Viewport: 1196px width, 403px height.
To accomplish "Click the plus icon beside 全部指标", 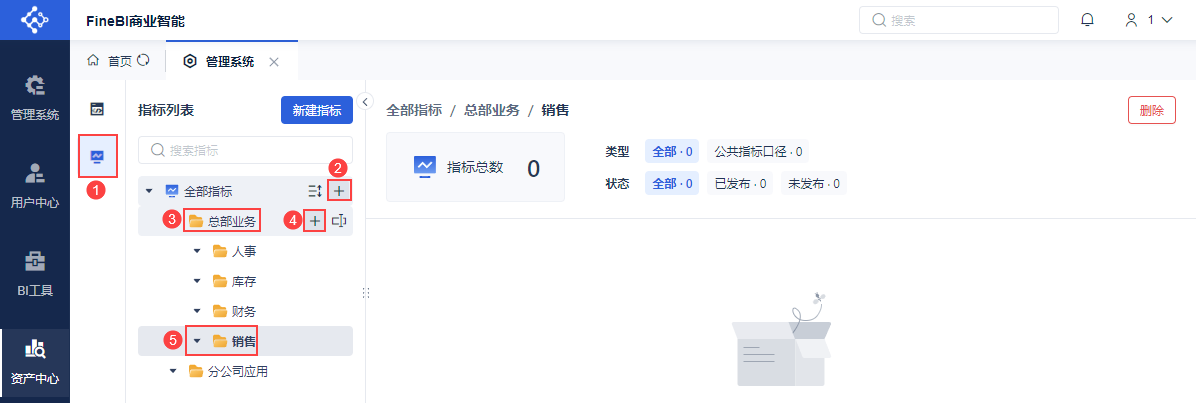I will 339,191.
